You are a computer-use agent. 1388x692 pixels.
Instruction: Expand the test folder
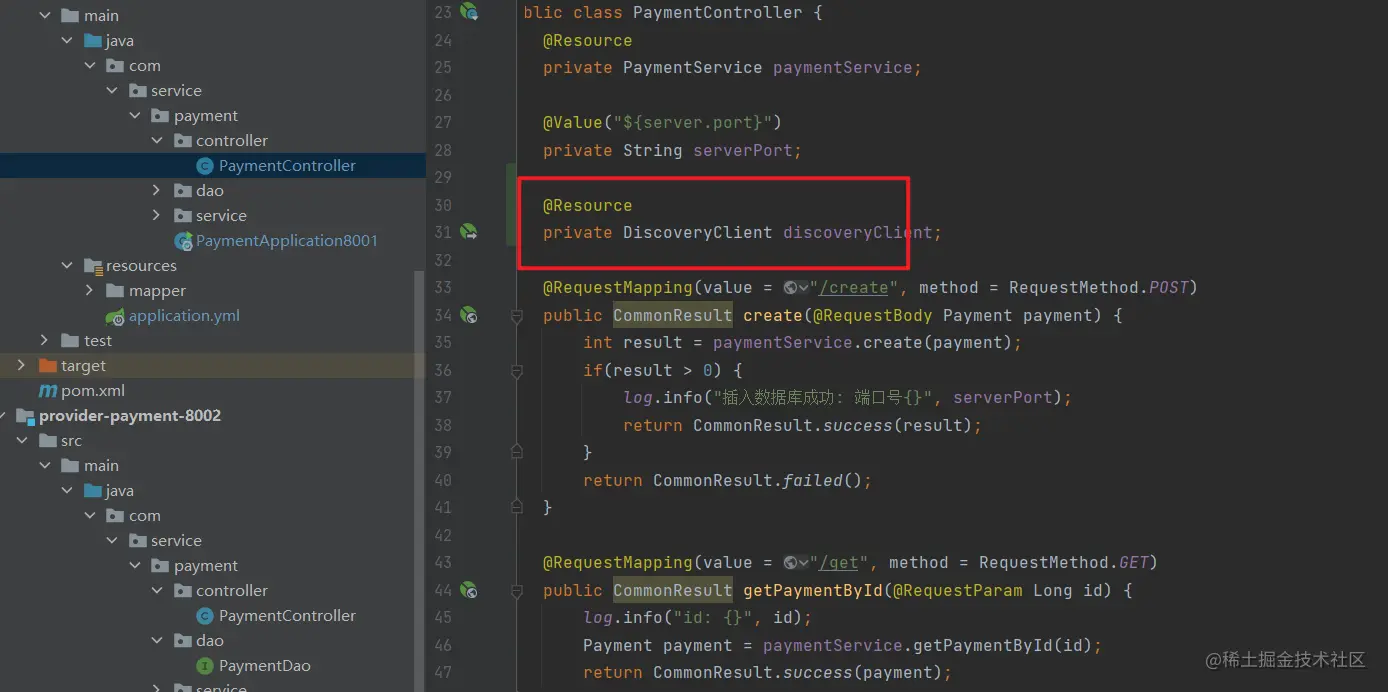[44, 341]
